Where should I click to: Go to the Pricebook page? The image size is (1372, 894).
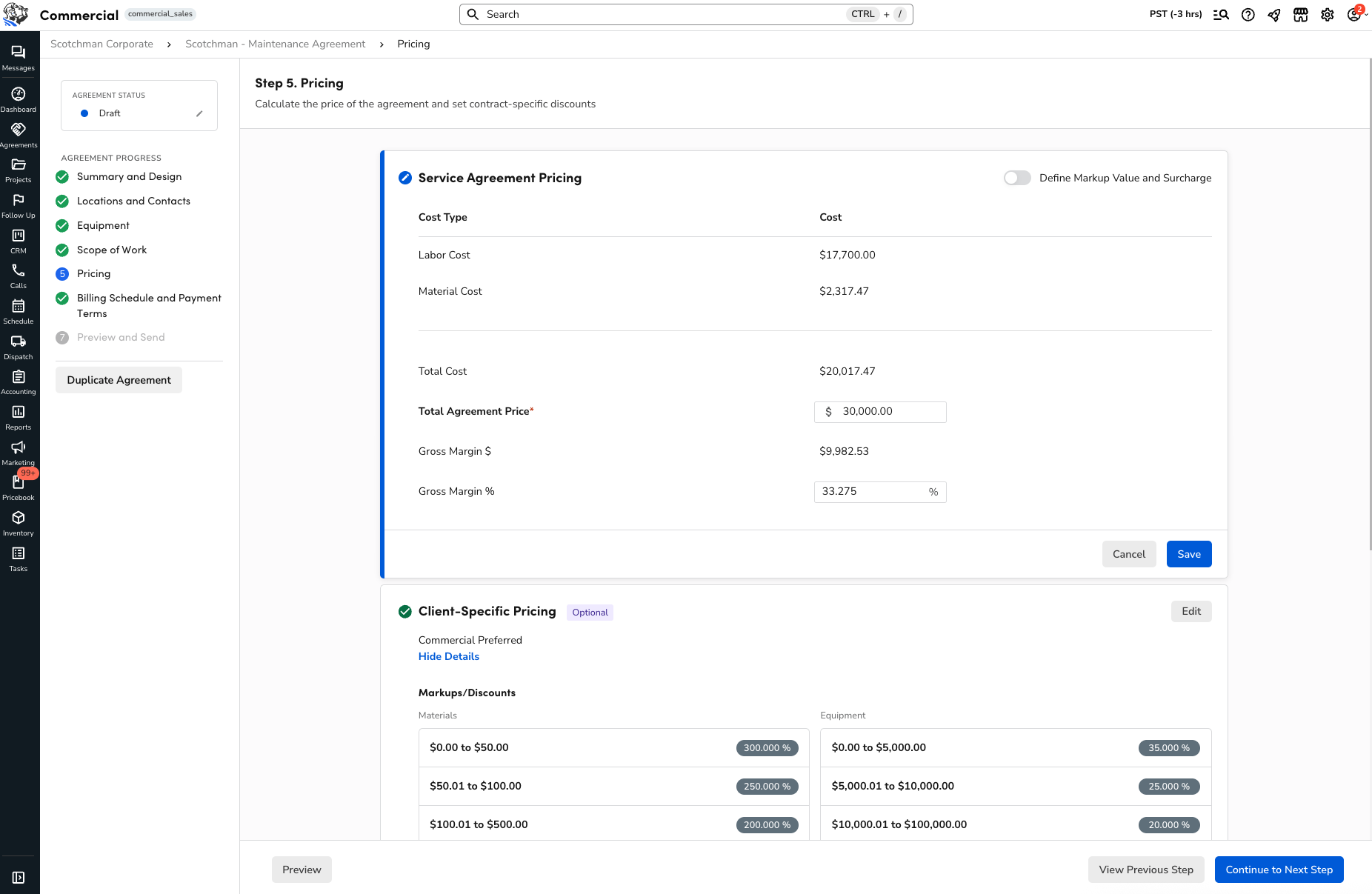pos(19,486)
